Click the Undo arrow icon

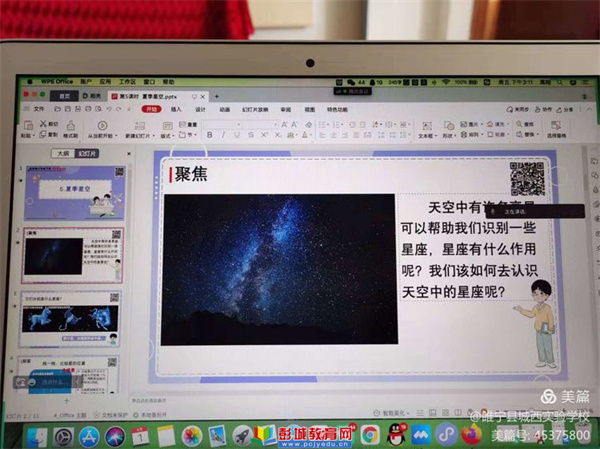pyautogui.click(x=109, y=109)
